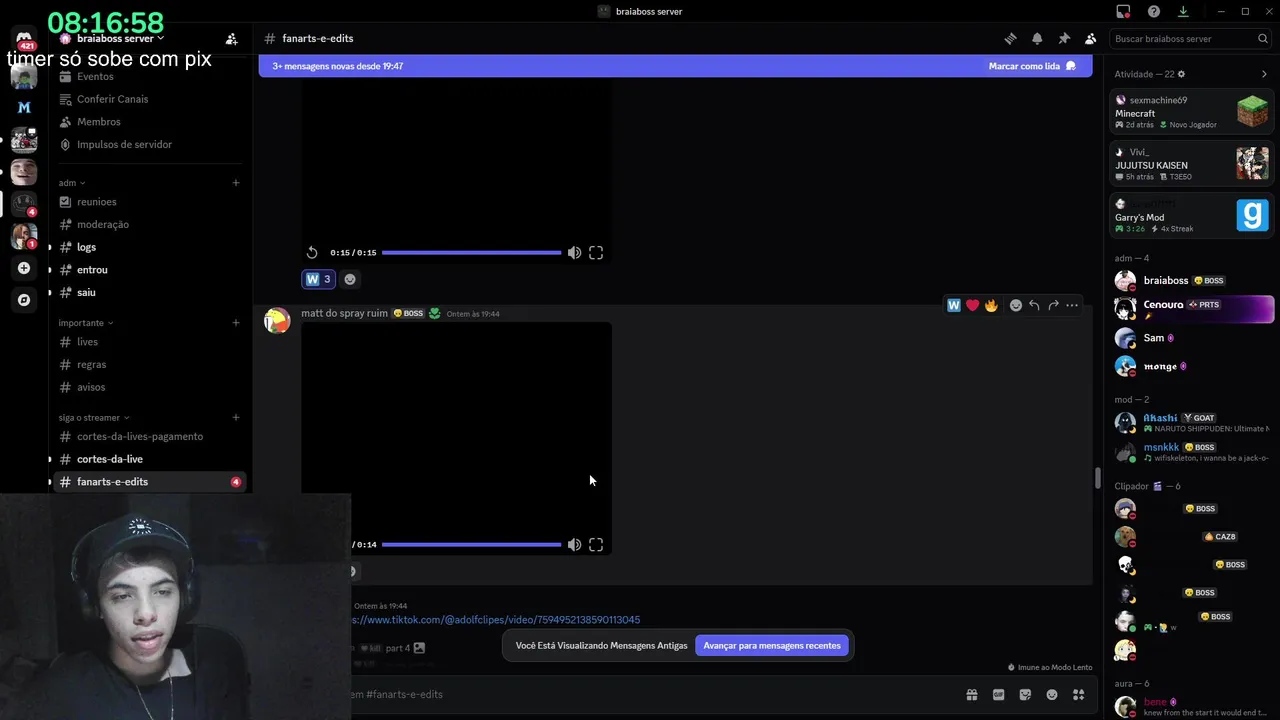Image resolution: width=1280 pixels, height=720 pixels.
Task: Open the Discover servers compass icon
Action: (x=24, y=300)
